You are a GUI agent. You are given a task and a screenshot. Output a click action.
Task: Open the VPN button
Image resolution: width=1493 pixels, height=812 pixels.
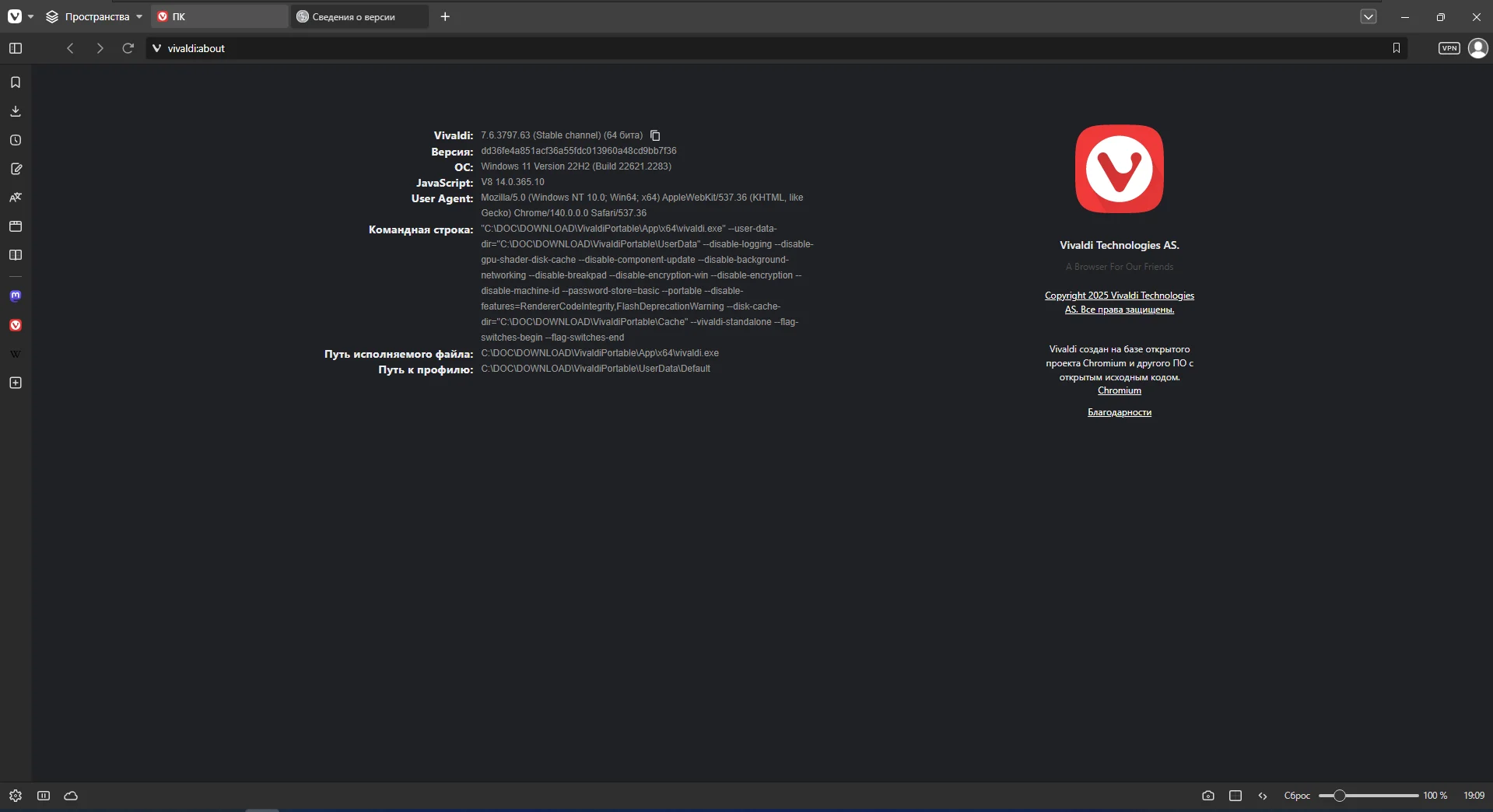1449,48
